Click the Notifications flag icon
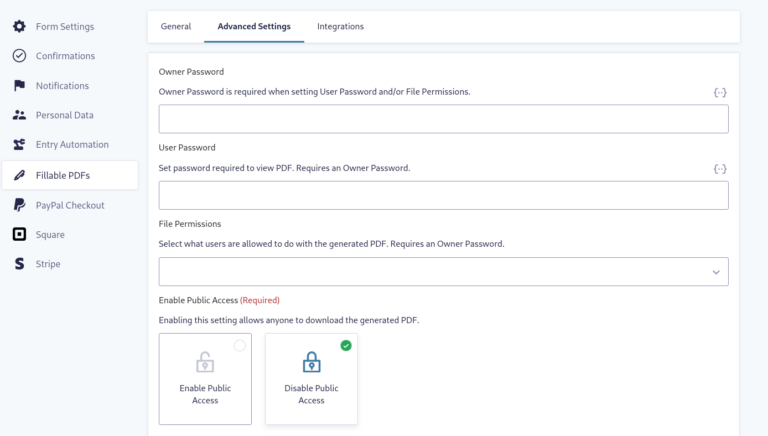This screenshot has height=436, width=768. coord(19,86)
